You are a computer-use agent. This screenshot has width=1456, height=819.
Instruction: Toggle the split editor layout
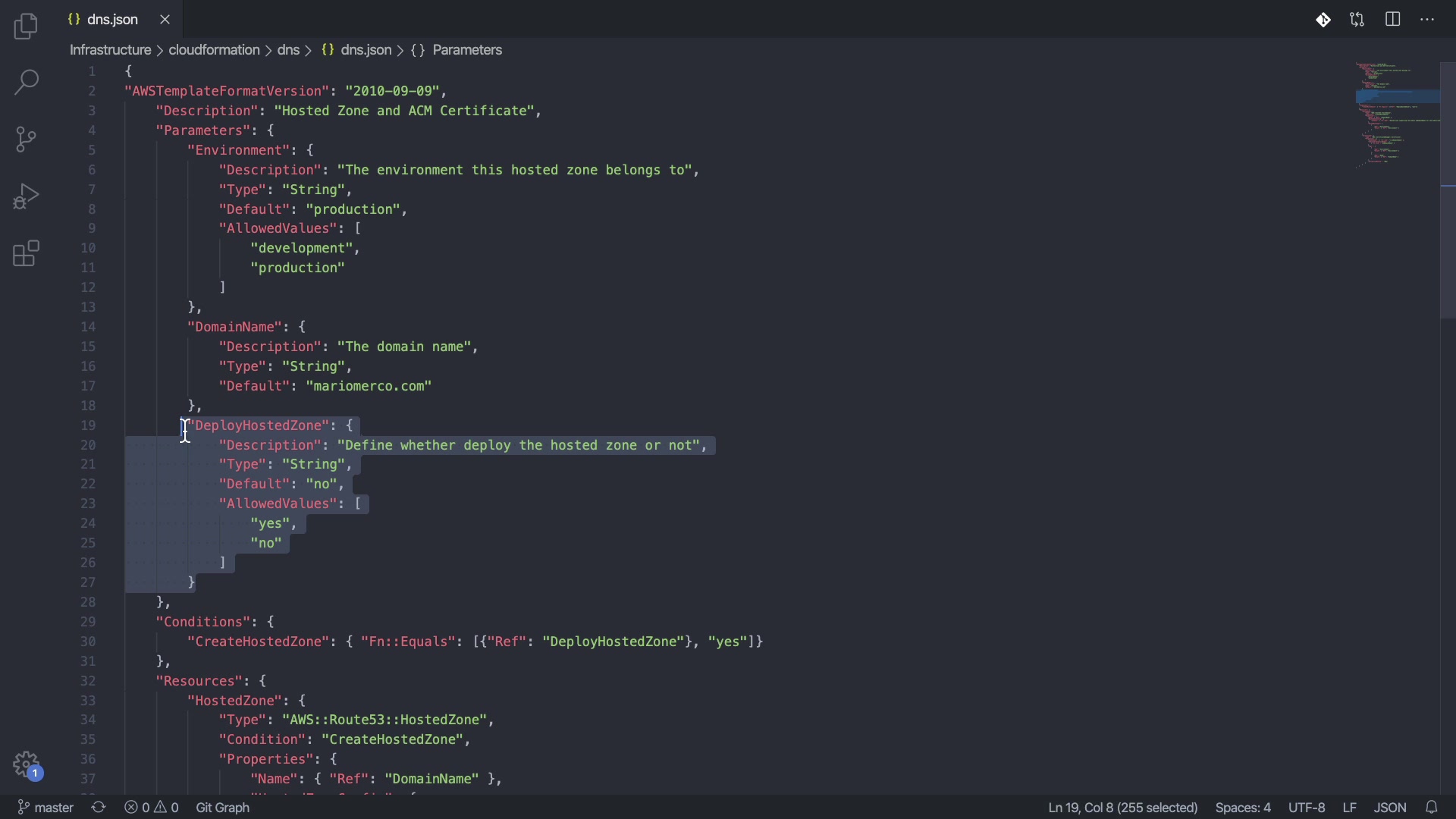pyautogui.click(x=1393, y=20)
